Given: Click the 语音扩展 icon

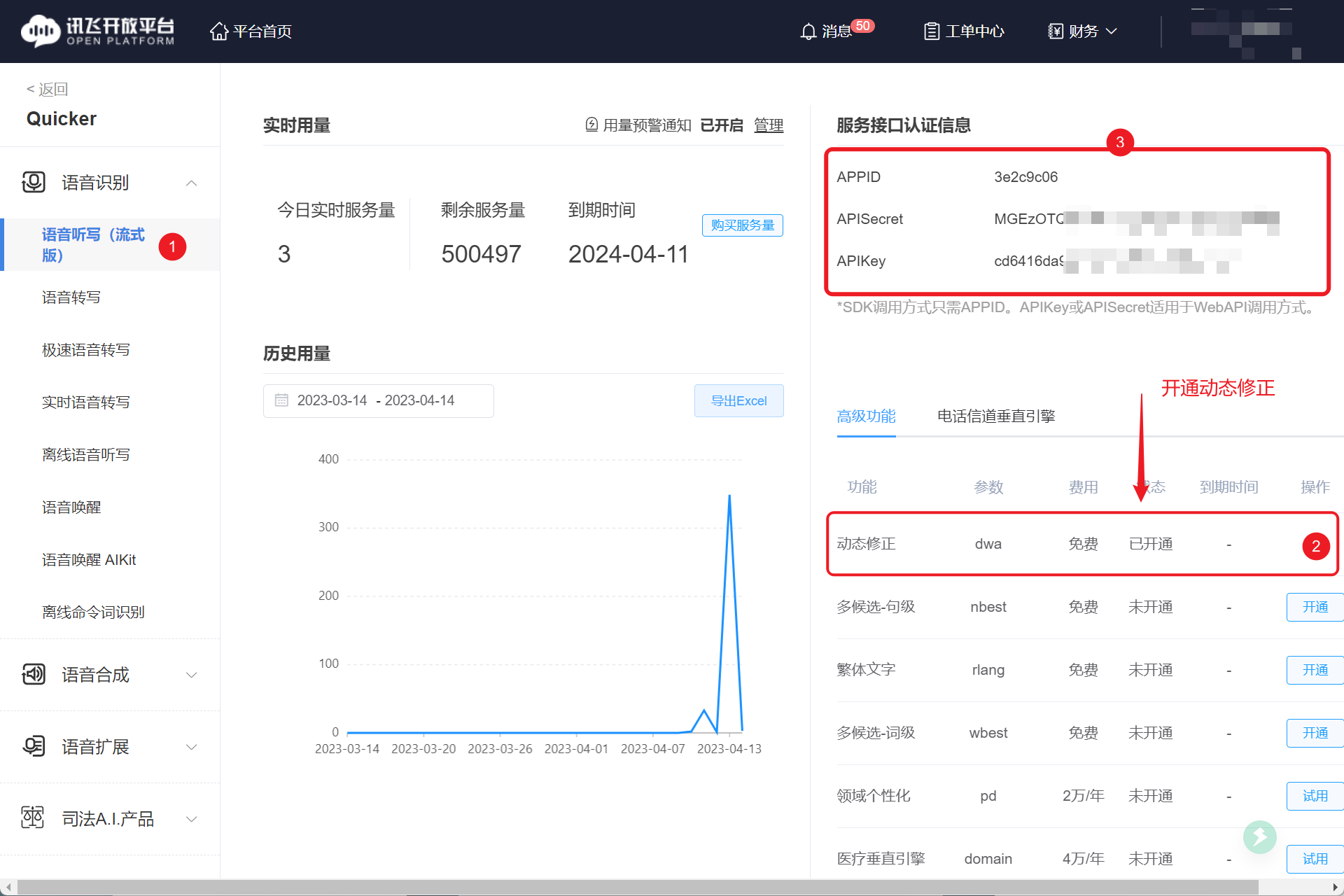Looking at the screenshot, I should click(34, 747).
